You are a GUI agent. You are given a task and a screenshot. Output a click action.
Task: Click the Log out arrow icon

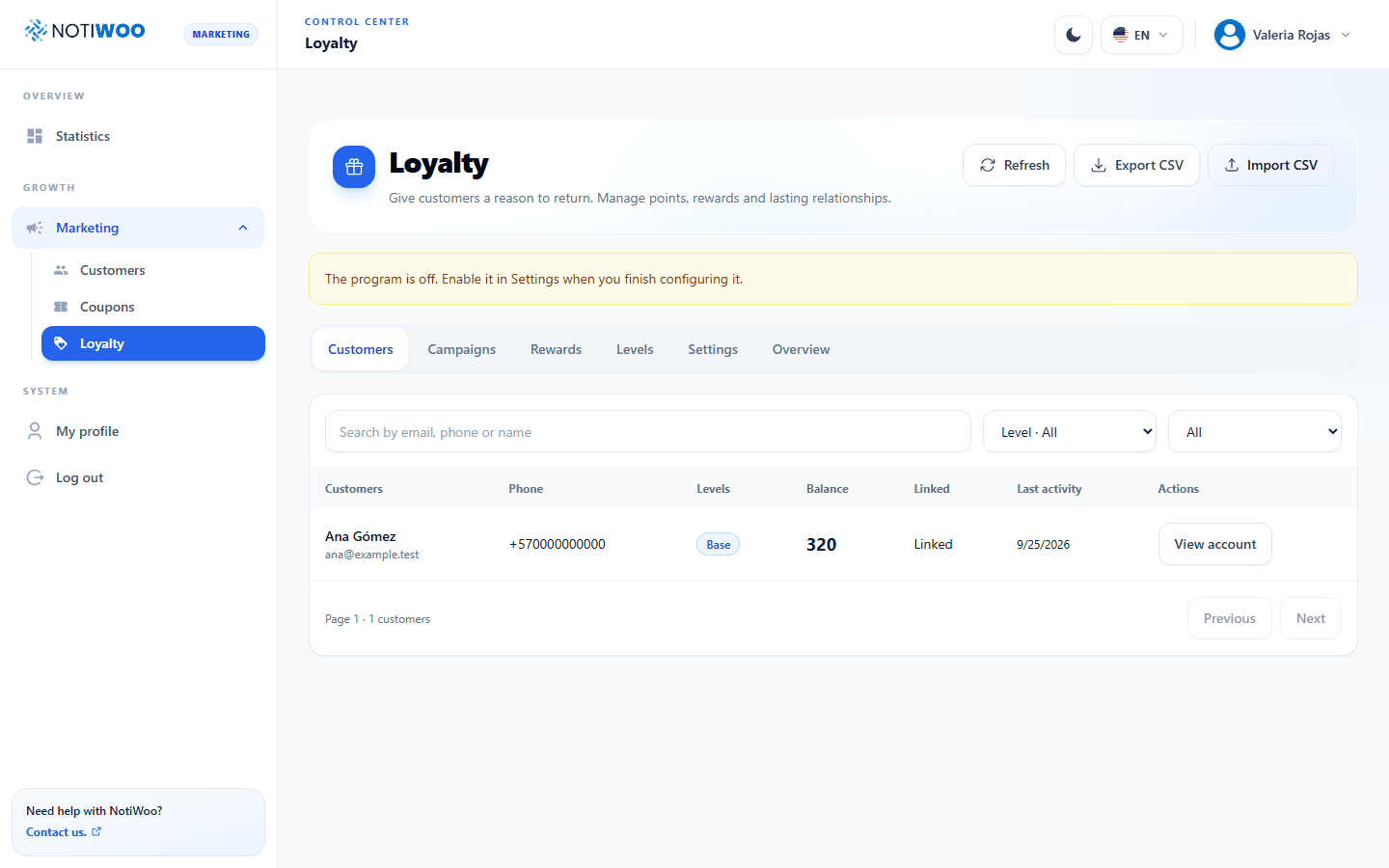click(35, 477)
